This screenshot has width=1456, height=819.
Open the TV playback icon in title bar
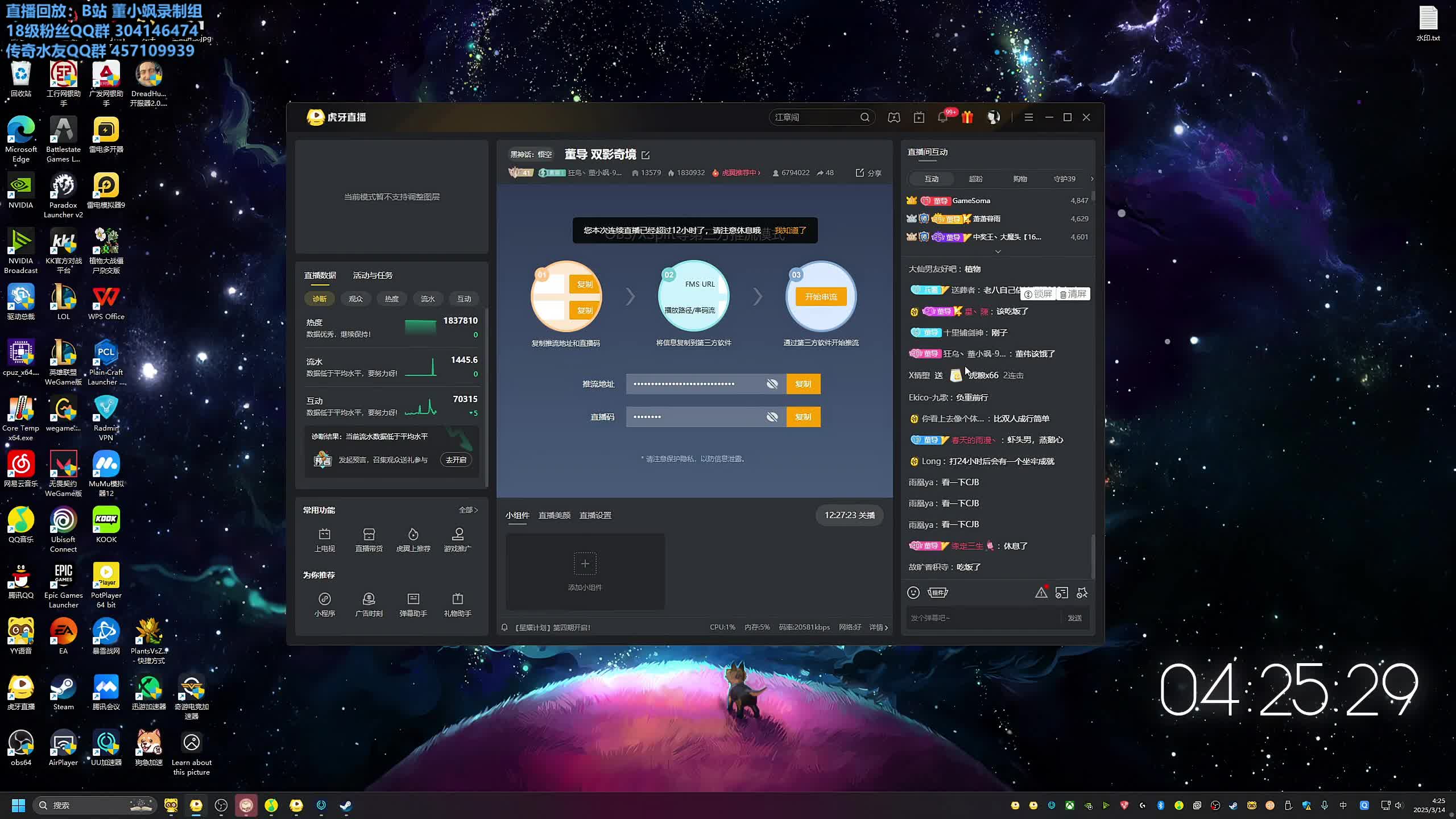coord(919,117)
